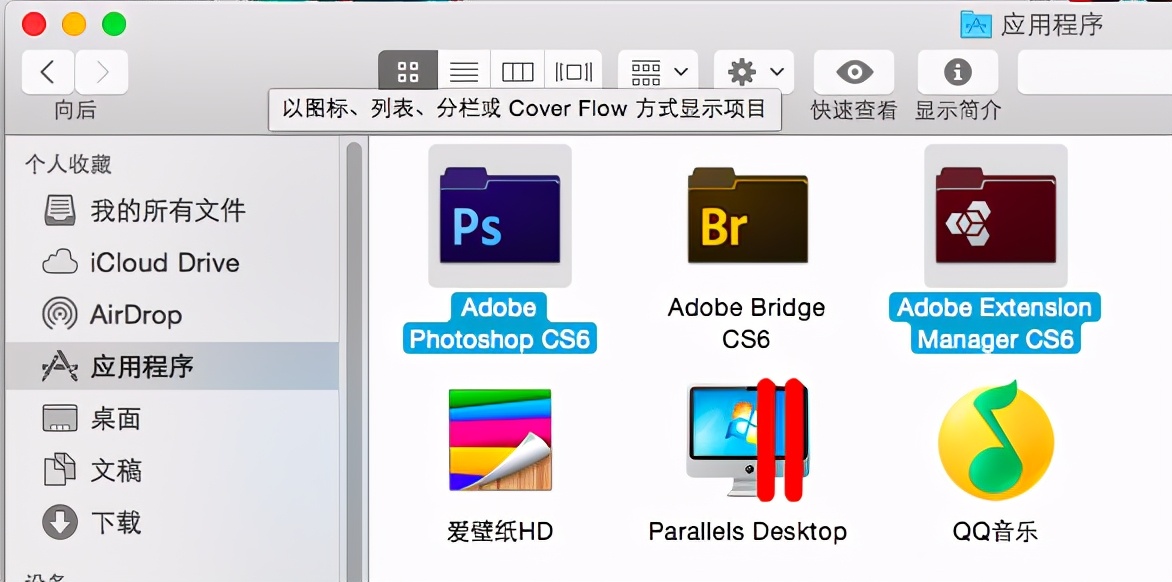Select Adobe Extension Manager CS6
The width and height of the screenshot is (1172, 582).
[x=995, y=215]
